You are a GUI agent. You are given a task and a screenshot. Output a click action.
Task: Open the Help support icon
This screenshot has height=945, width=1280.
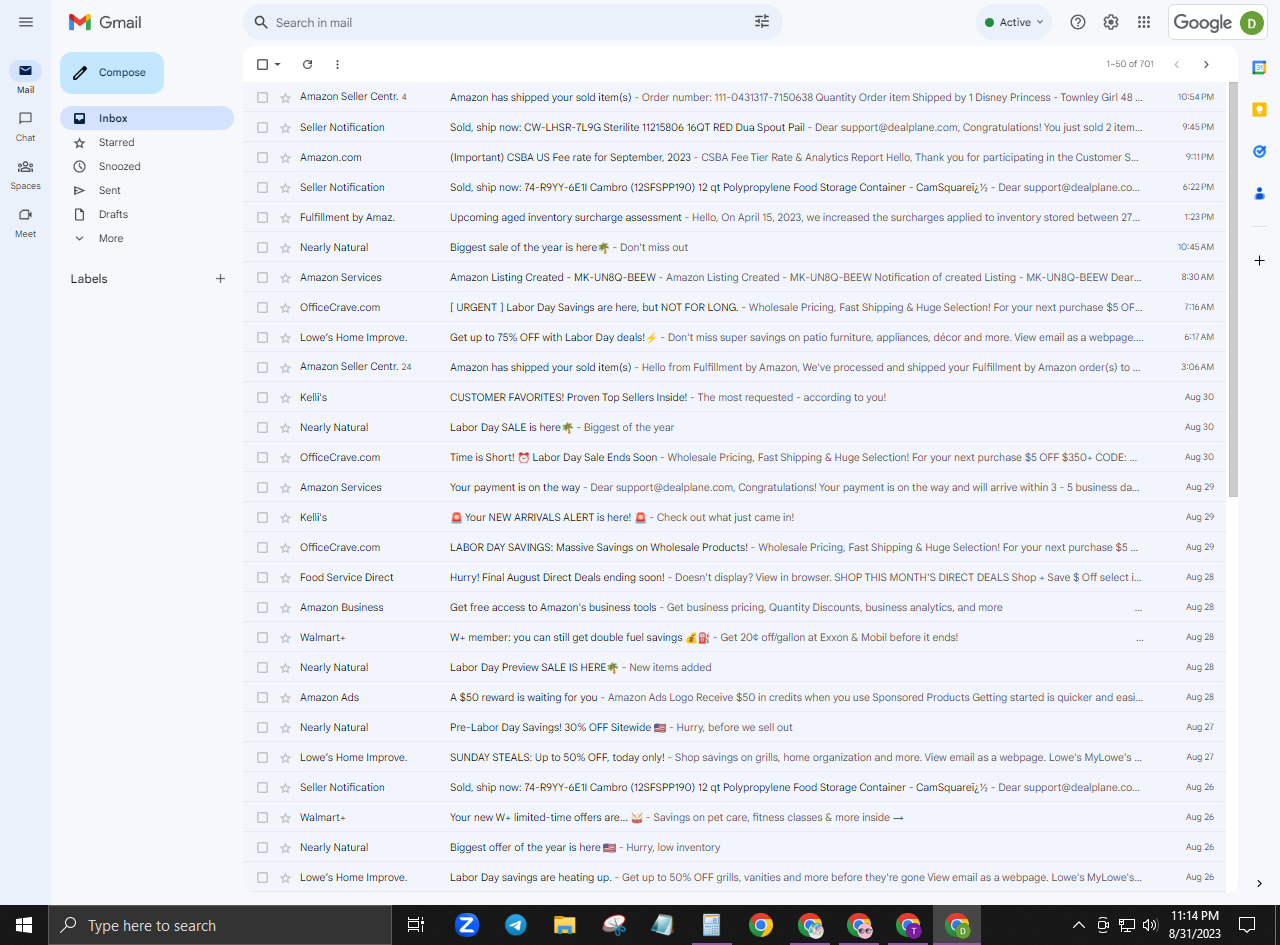1078,22
